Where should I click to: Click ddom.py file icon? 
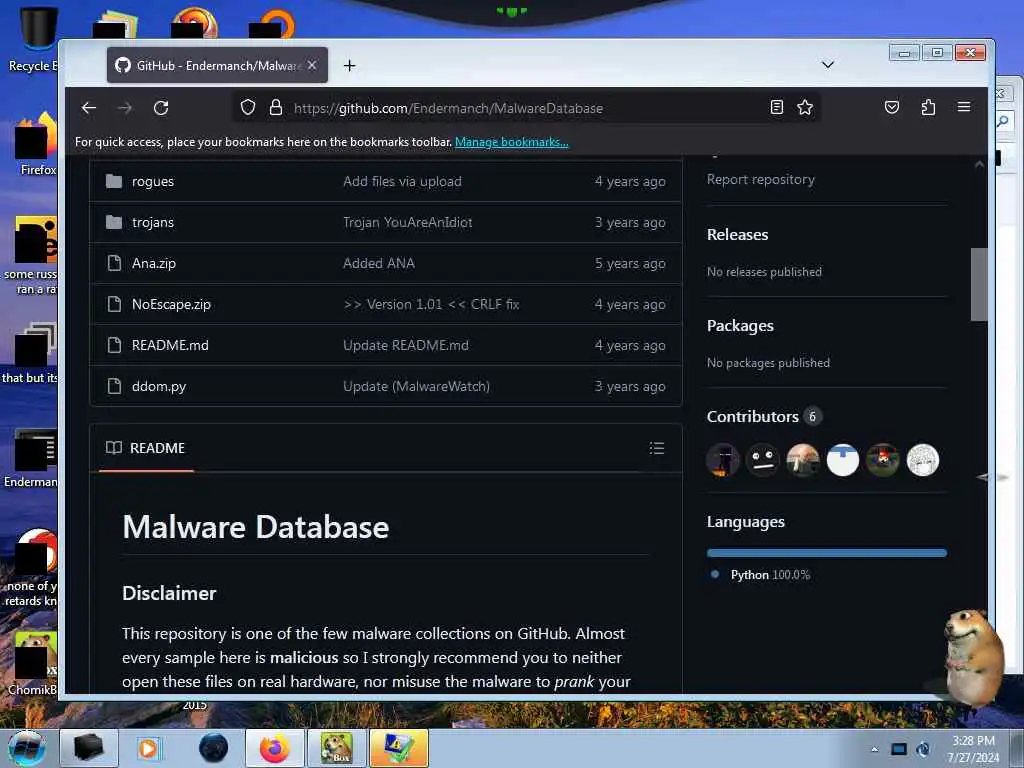point(114,386)
